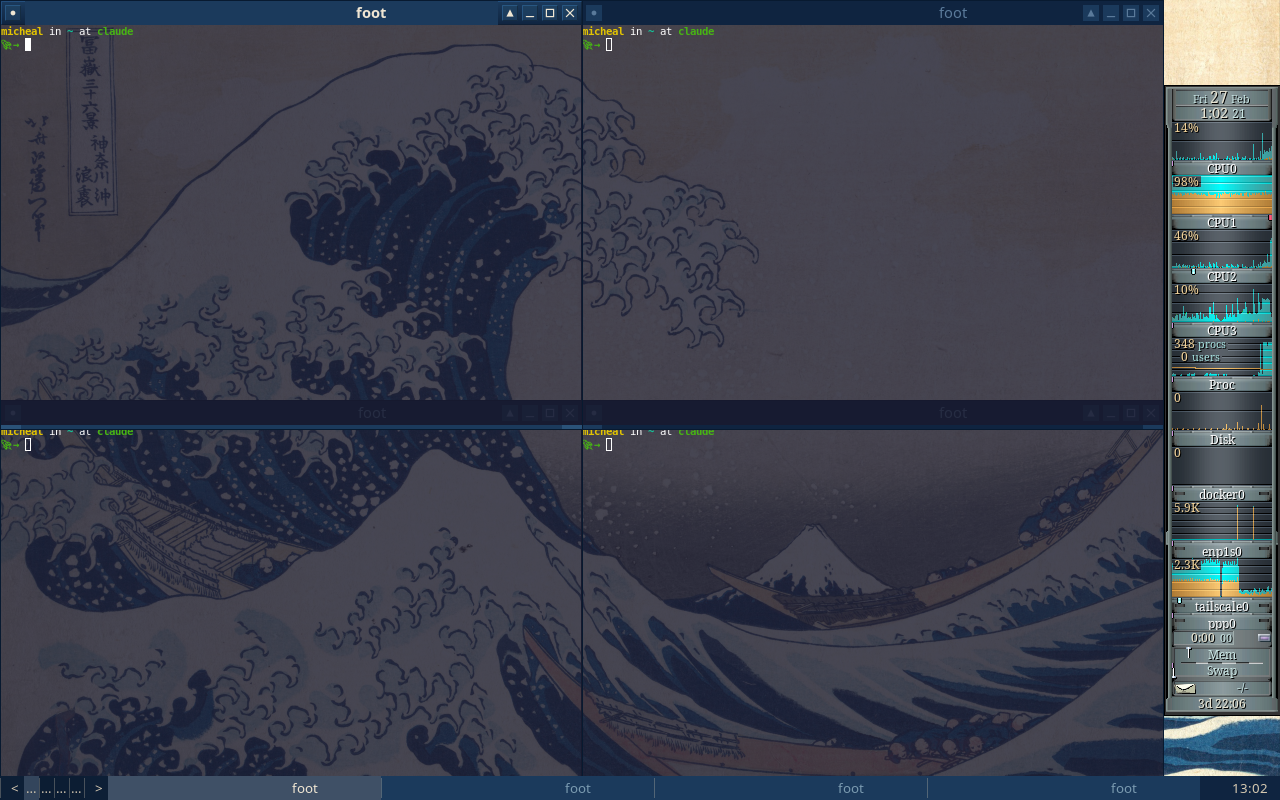This screenshot has height=800, width=1280.
Task: Click previous workspace arrow in taskbar
Action: tap(14, 788)
